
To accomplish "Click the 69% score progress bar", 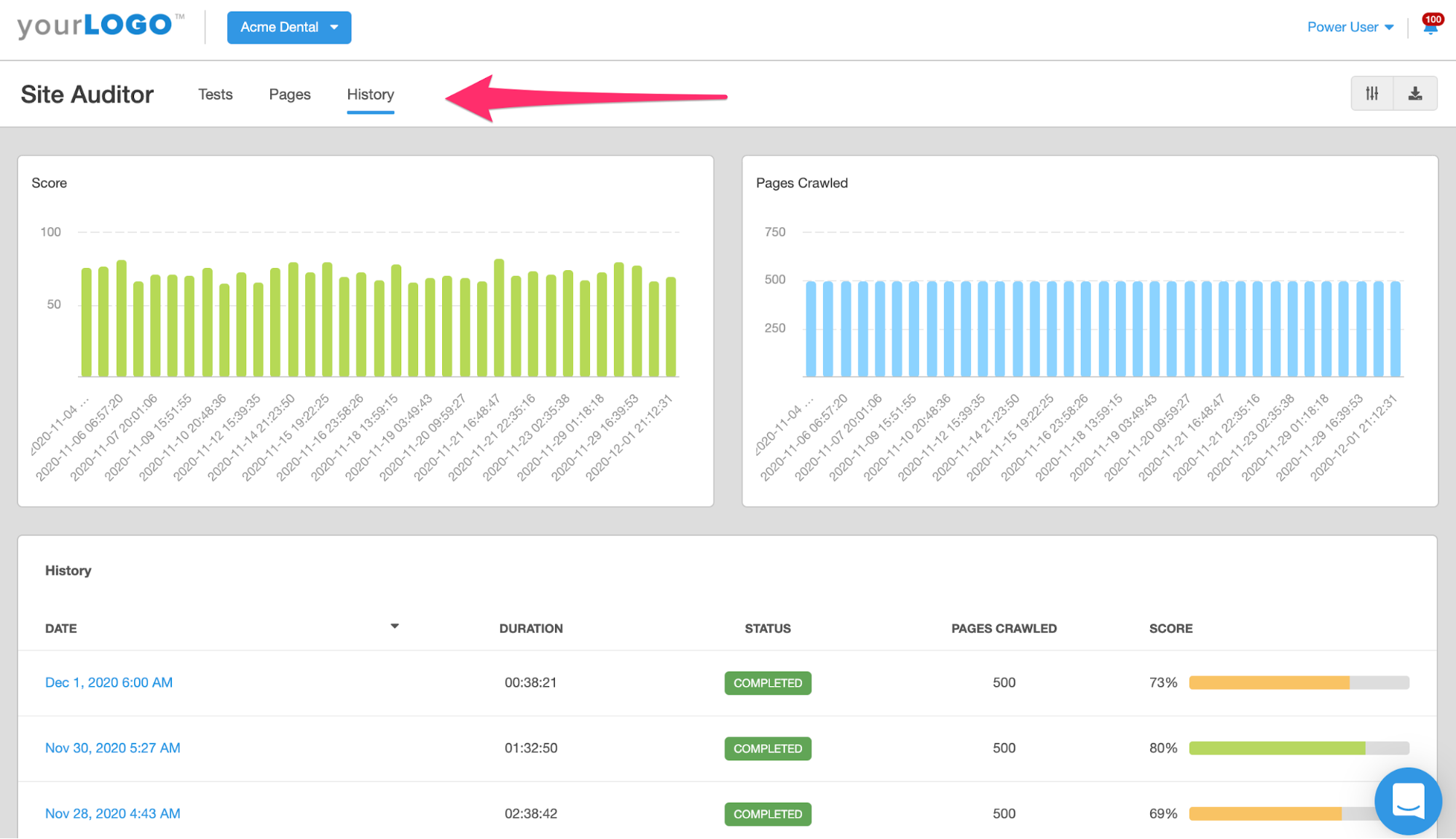I will tap(1282, 814).
